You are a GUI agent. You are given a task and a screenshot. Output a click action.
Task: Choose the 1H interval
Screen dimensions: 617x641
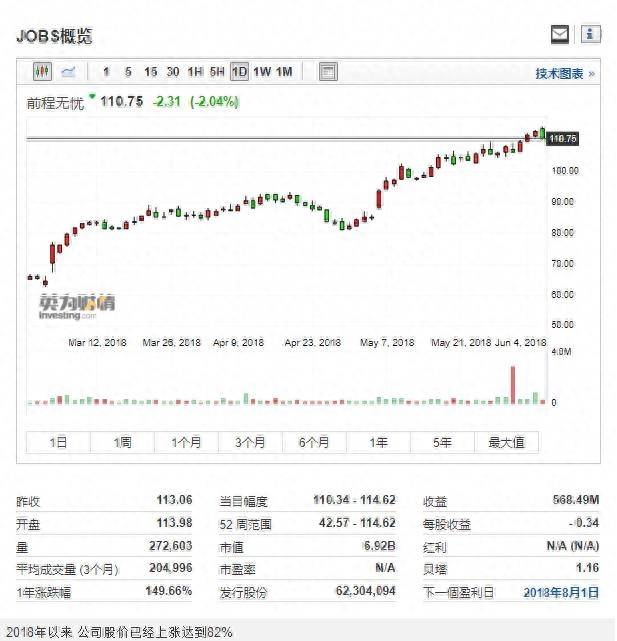pos(195,72)
